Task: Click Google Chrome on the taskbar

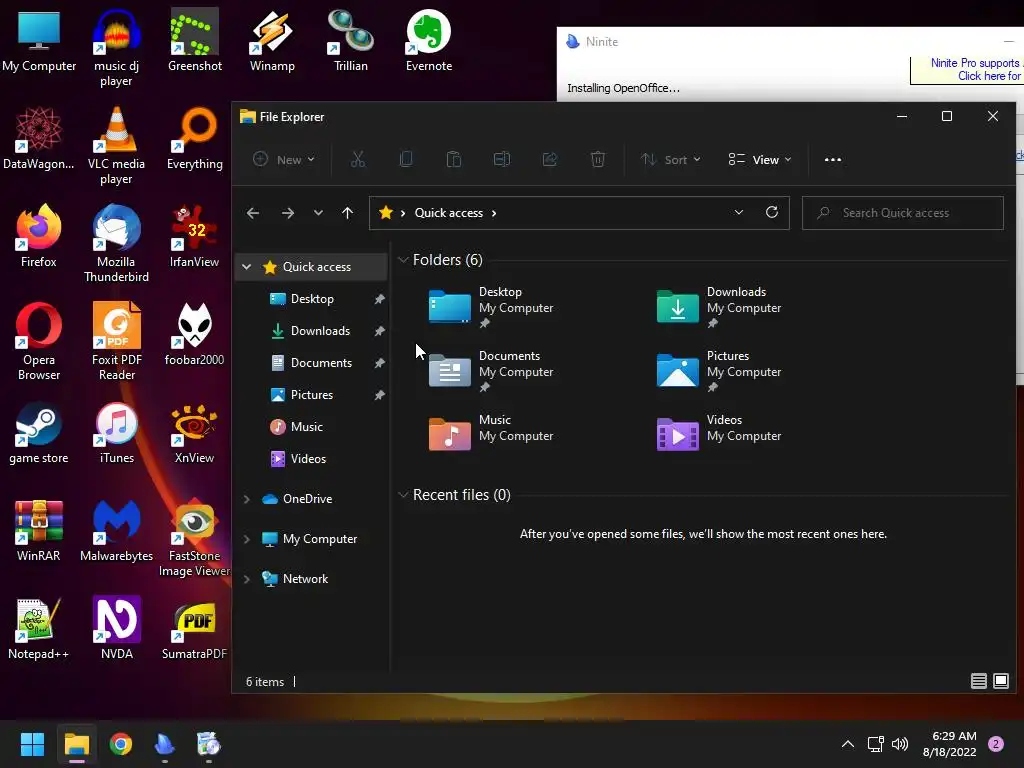Action: [x=121, y=744]
